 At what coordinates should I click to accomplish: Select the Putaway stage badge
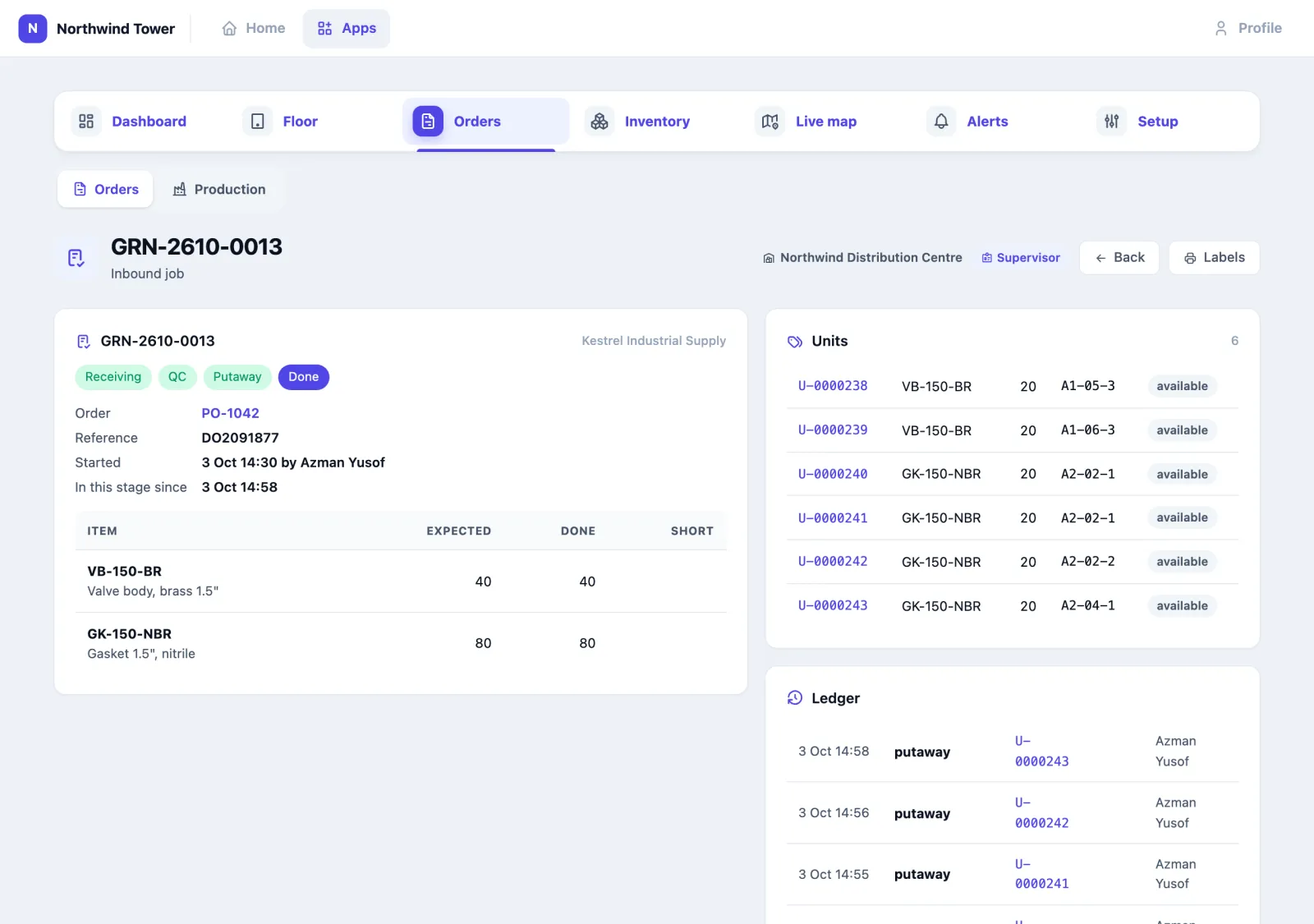pyautogui.click(x=237, y=377)
